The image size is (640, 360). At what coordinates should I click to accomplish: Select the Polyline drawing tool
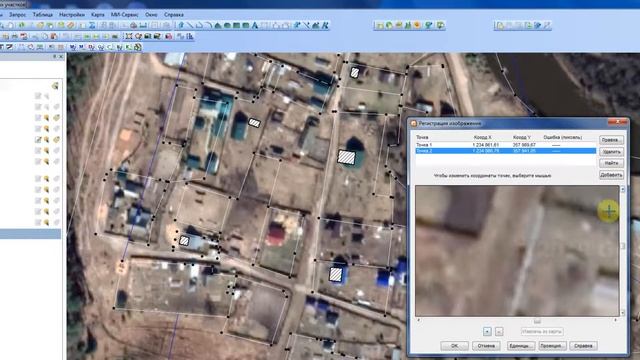(199, 25)
